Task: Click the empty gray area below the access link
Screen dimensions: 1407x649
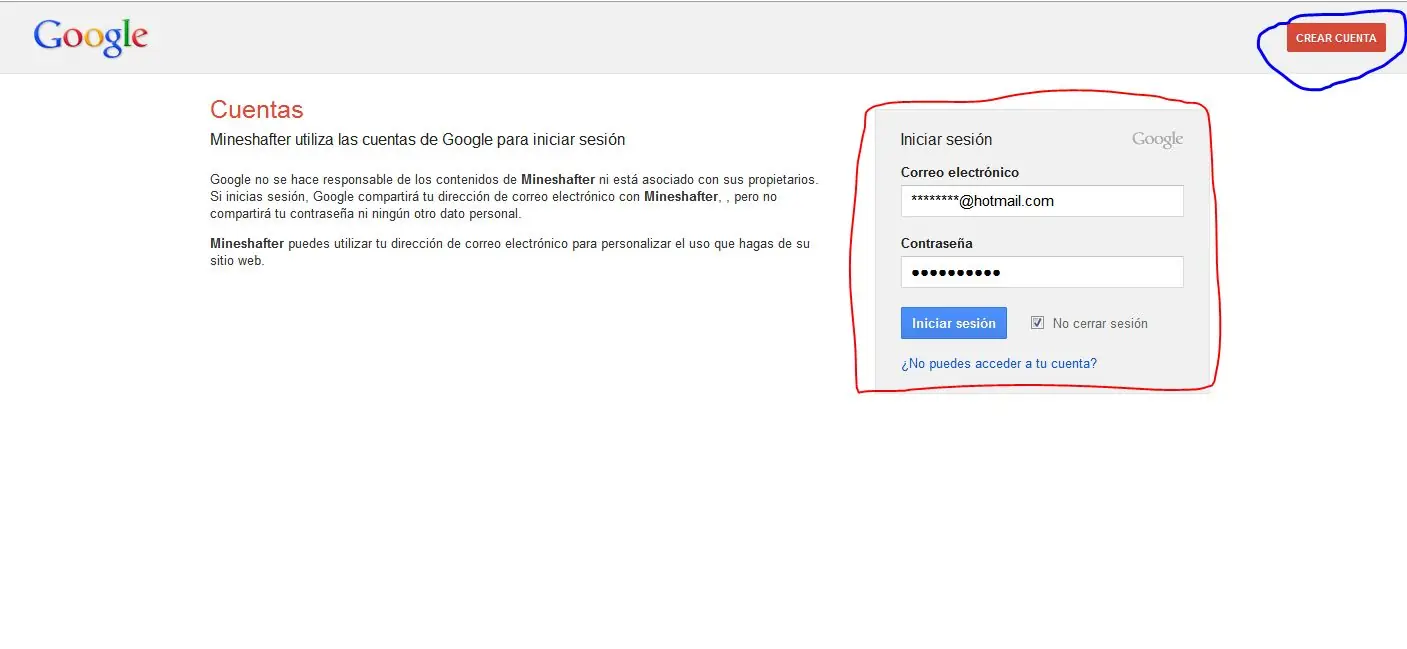Action: pyautogui.click(x=1042, y=382)
